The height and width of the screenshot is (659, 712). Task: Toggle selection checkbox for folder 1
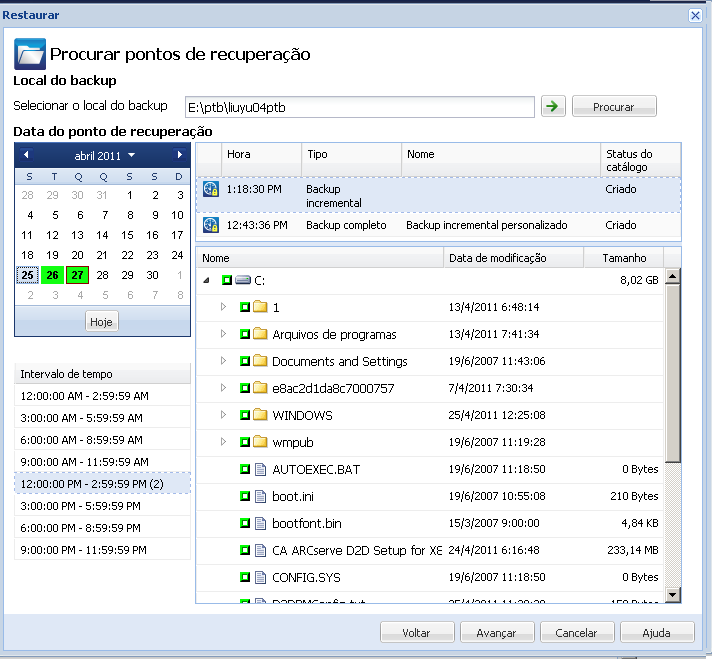coord(245,307)
